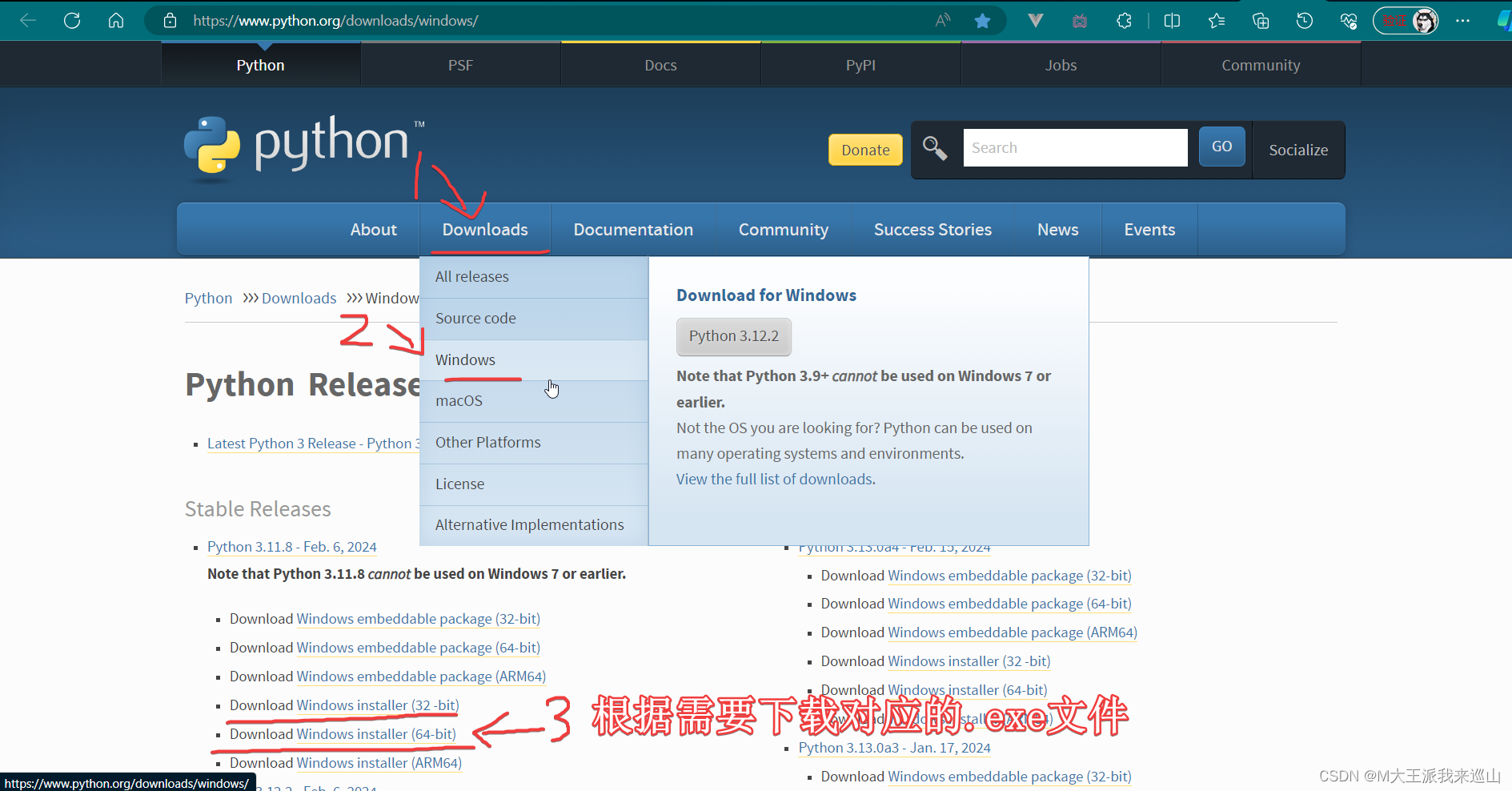The image size is (1512, 791).
Task: Click the Donate button
Action: click(865, 150)
